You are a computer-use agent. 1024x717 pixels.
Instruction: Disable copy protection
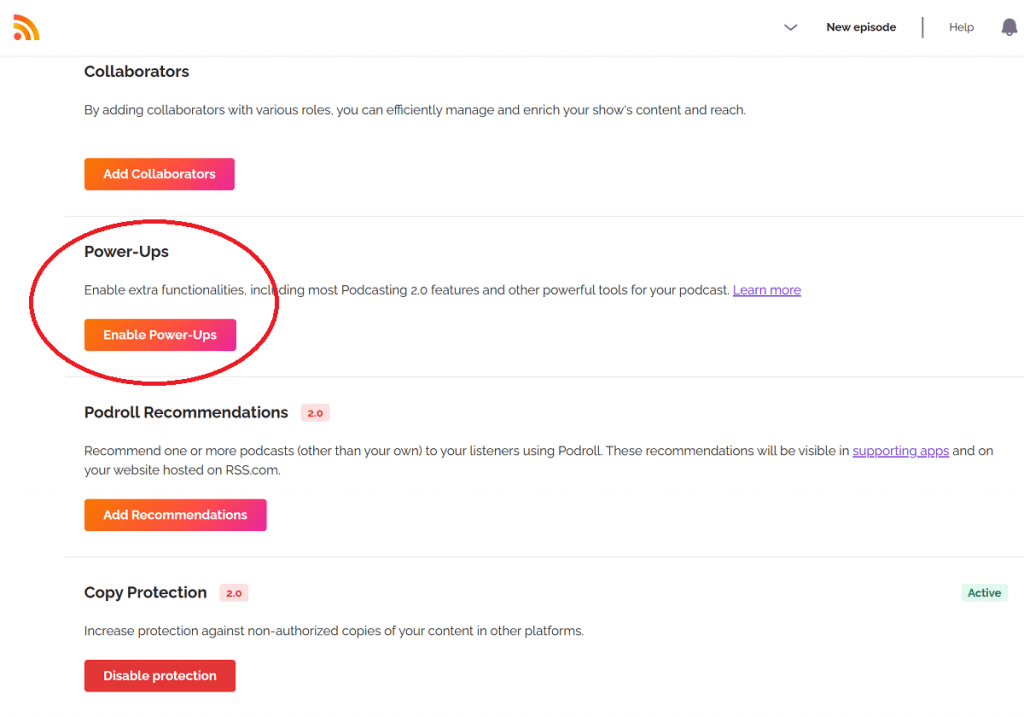pyautogui.click(x=160, y=676)
